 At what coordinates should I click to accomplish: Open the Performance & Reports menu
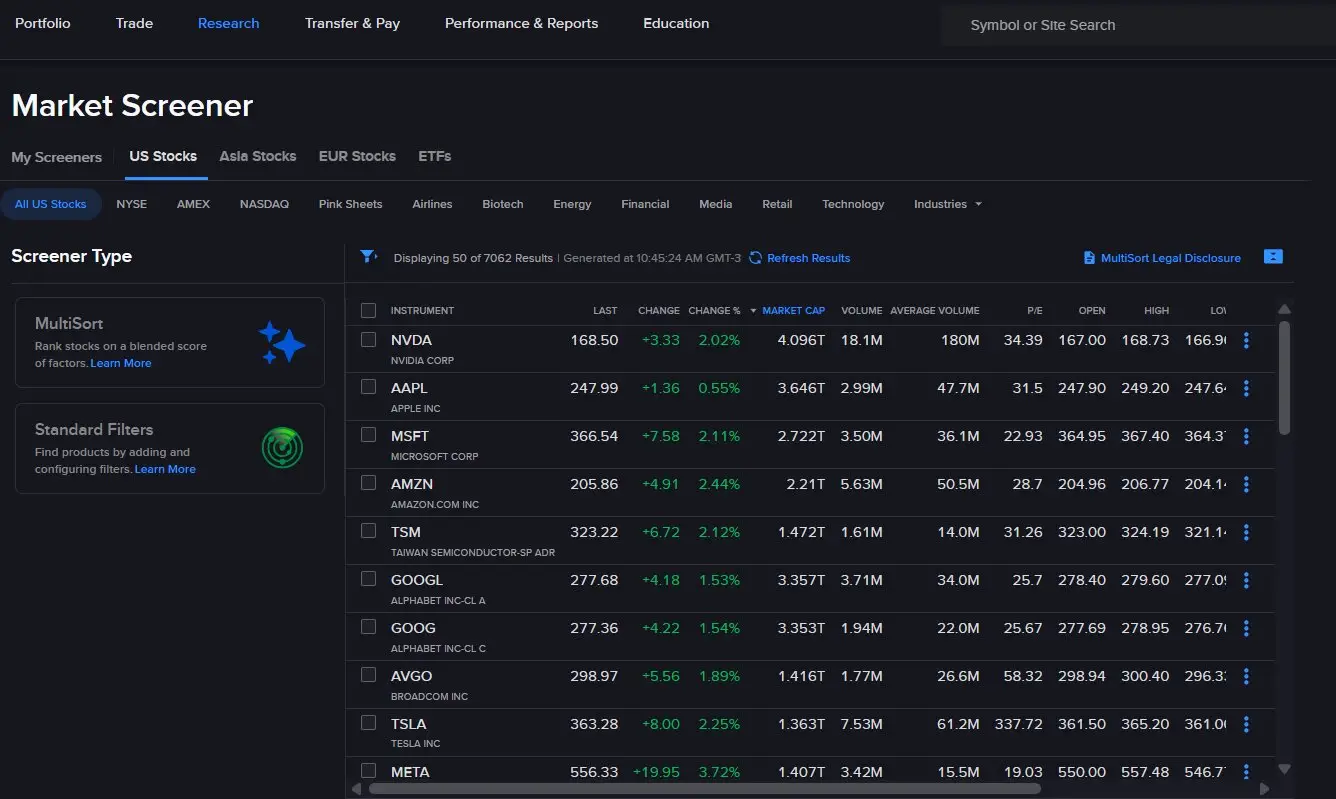522,23
